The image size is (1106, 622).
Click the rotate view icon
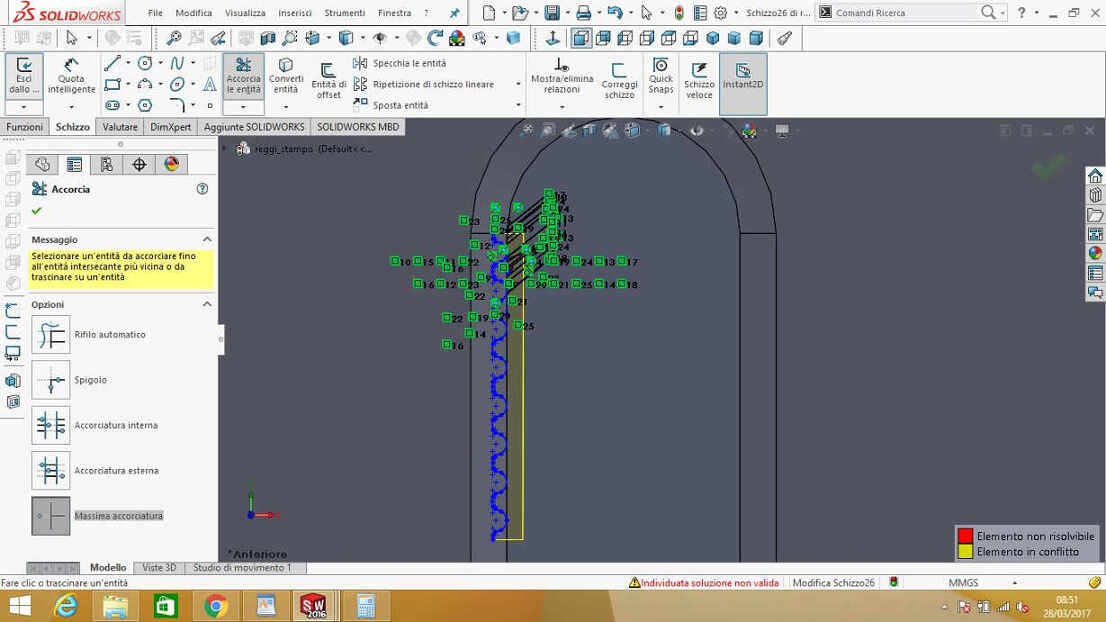(435, 38)
